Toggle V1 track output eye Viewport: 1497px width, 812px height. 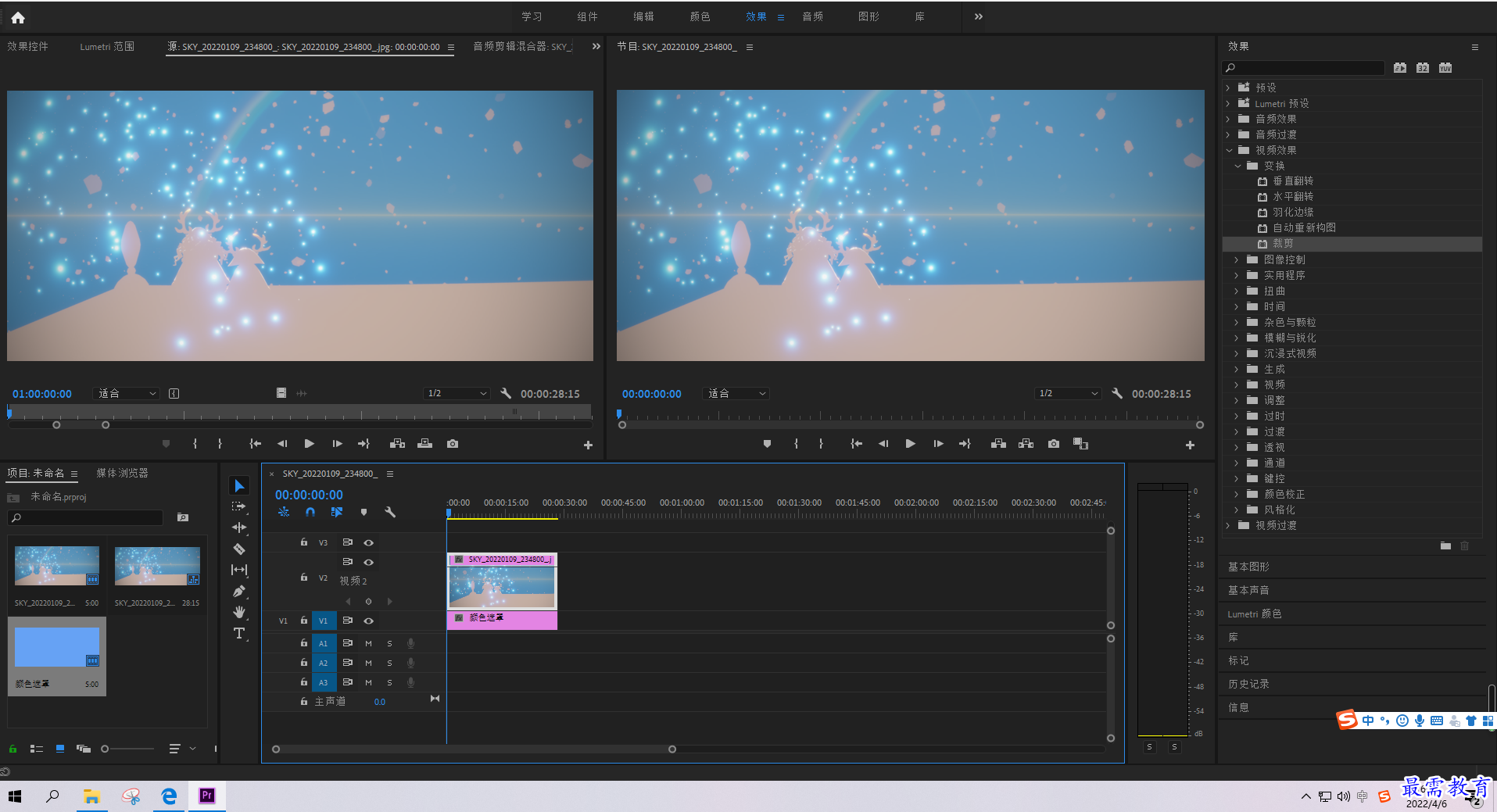pos(368,621)
